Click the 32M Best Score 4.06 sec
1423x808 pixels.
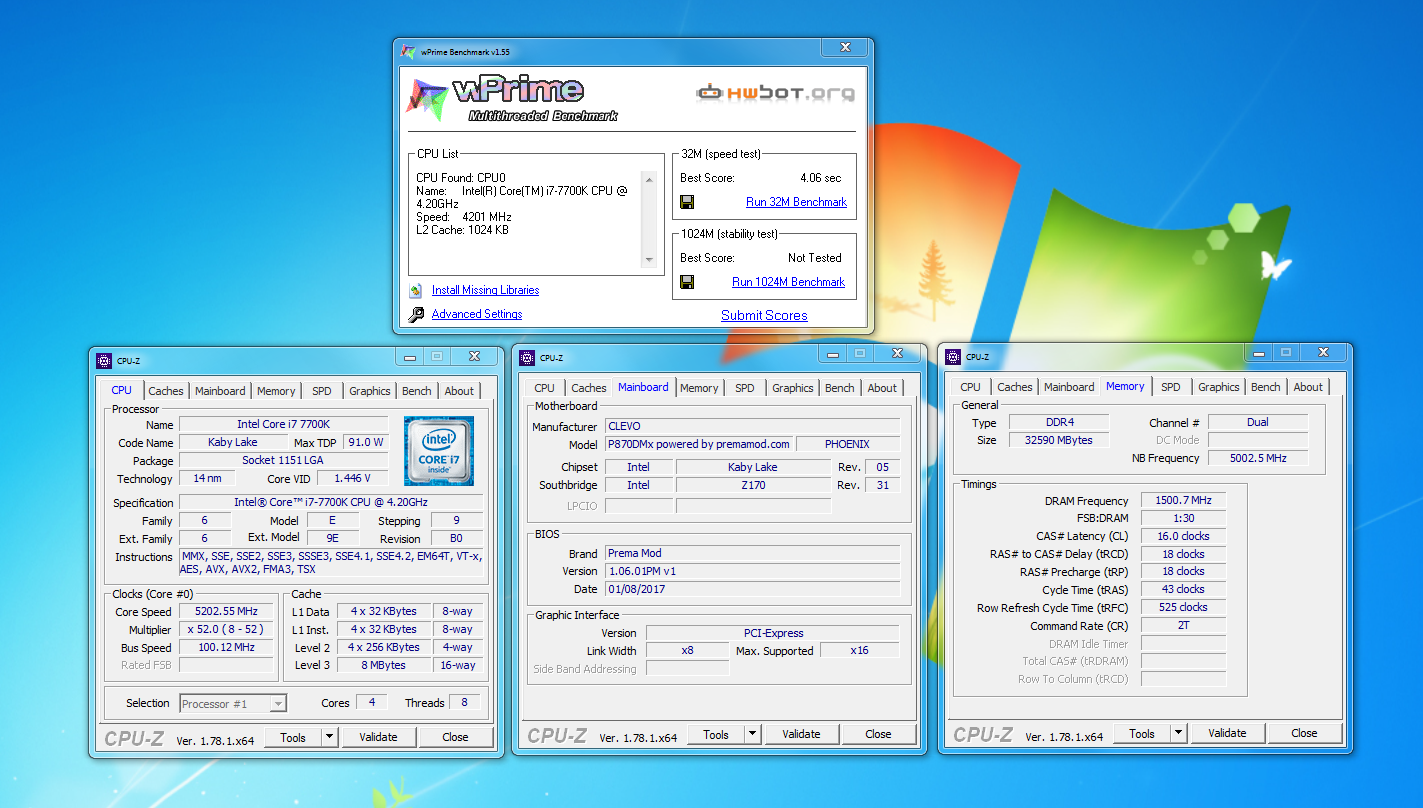pos(821,178)
